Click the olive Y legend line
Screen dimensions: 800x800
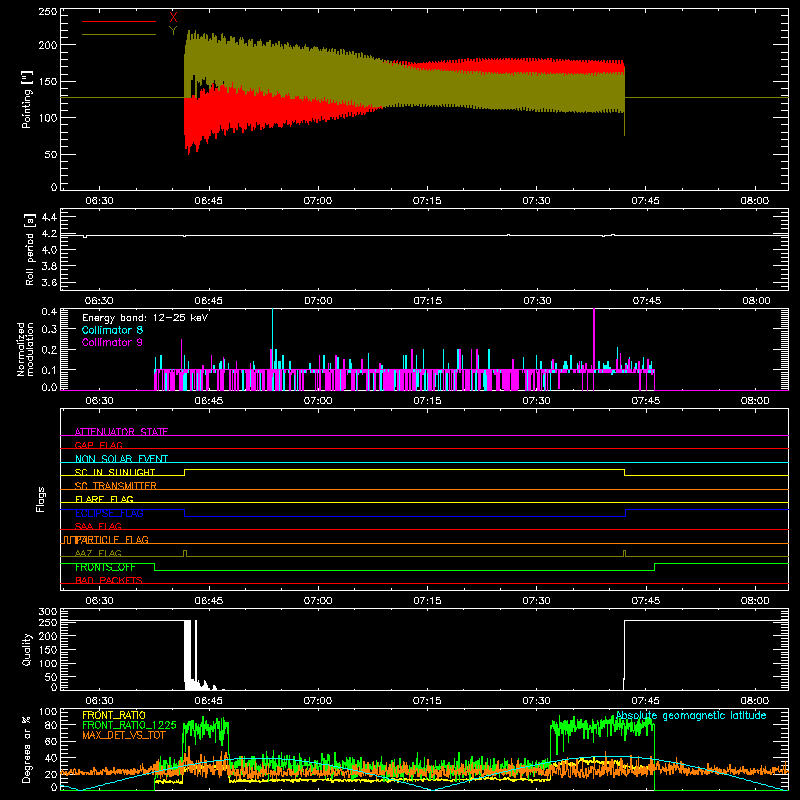pyautogui.click(x=119, y=34)
